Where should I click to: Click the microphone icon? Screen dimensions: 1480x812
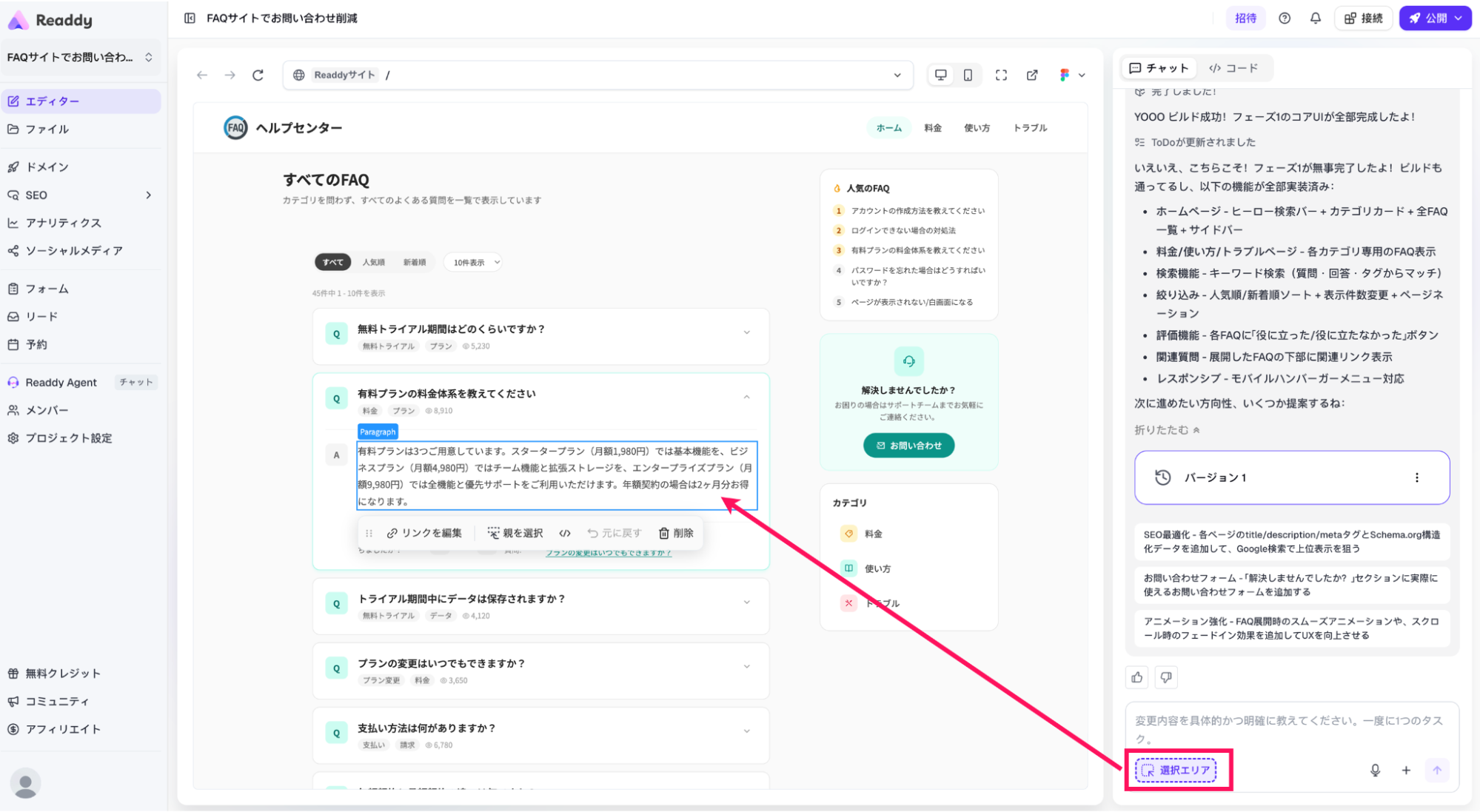pos(1375,771)
